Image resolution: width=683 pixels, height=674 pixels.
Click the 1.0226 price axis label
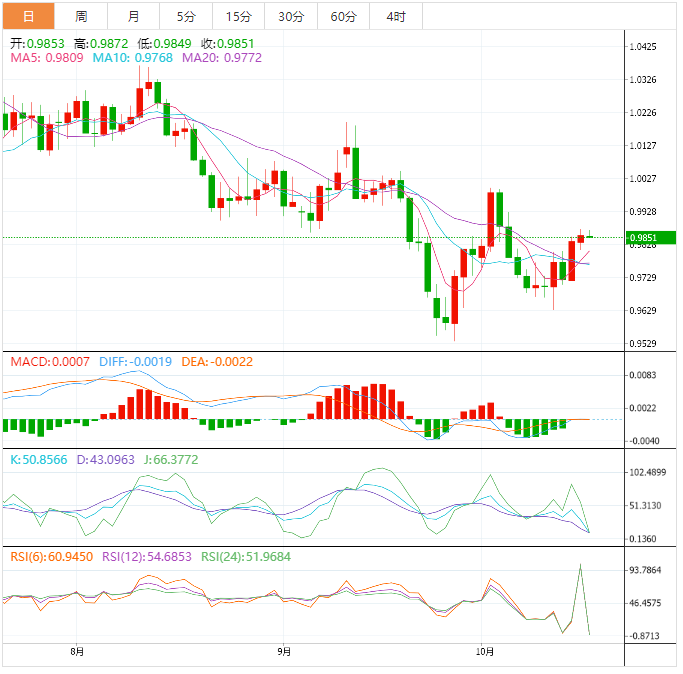pyautogui.click(x=643, y=113)
